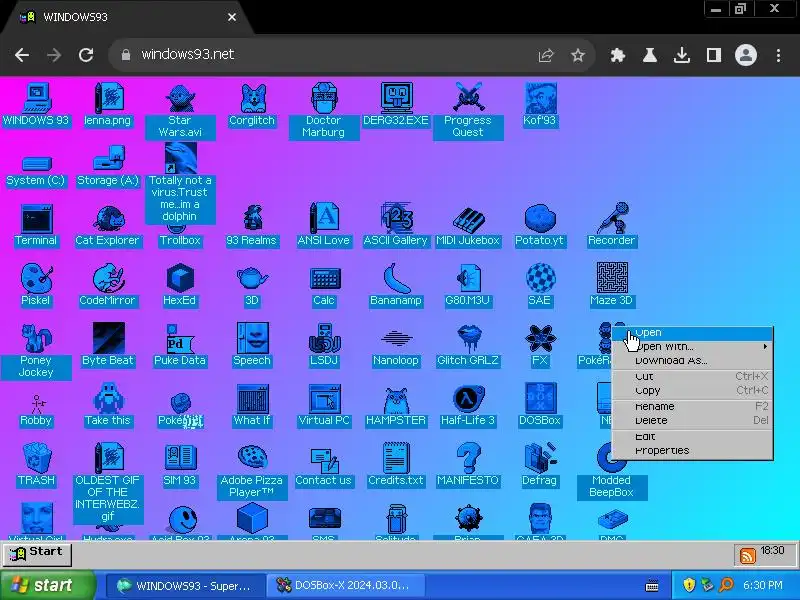The width and height of the screenshot is (800, 600).
Task: Bookmark page with star icon
Action: [x=578, y=55]
